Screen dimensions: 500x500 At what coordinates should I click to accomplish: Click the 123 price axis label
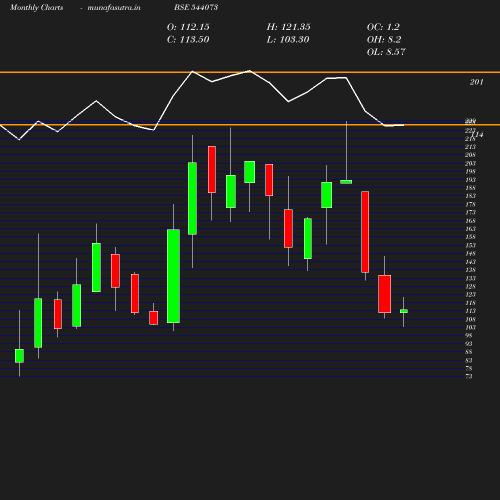click(x=471, y=294)
